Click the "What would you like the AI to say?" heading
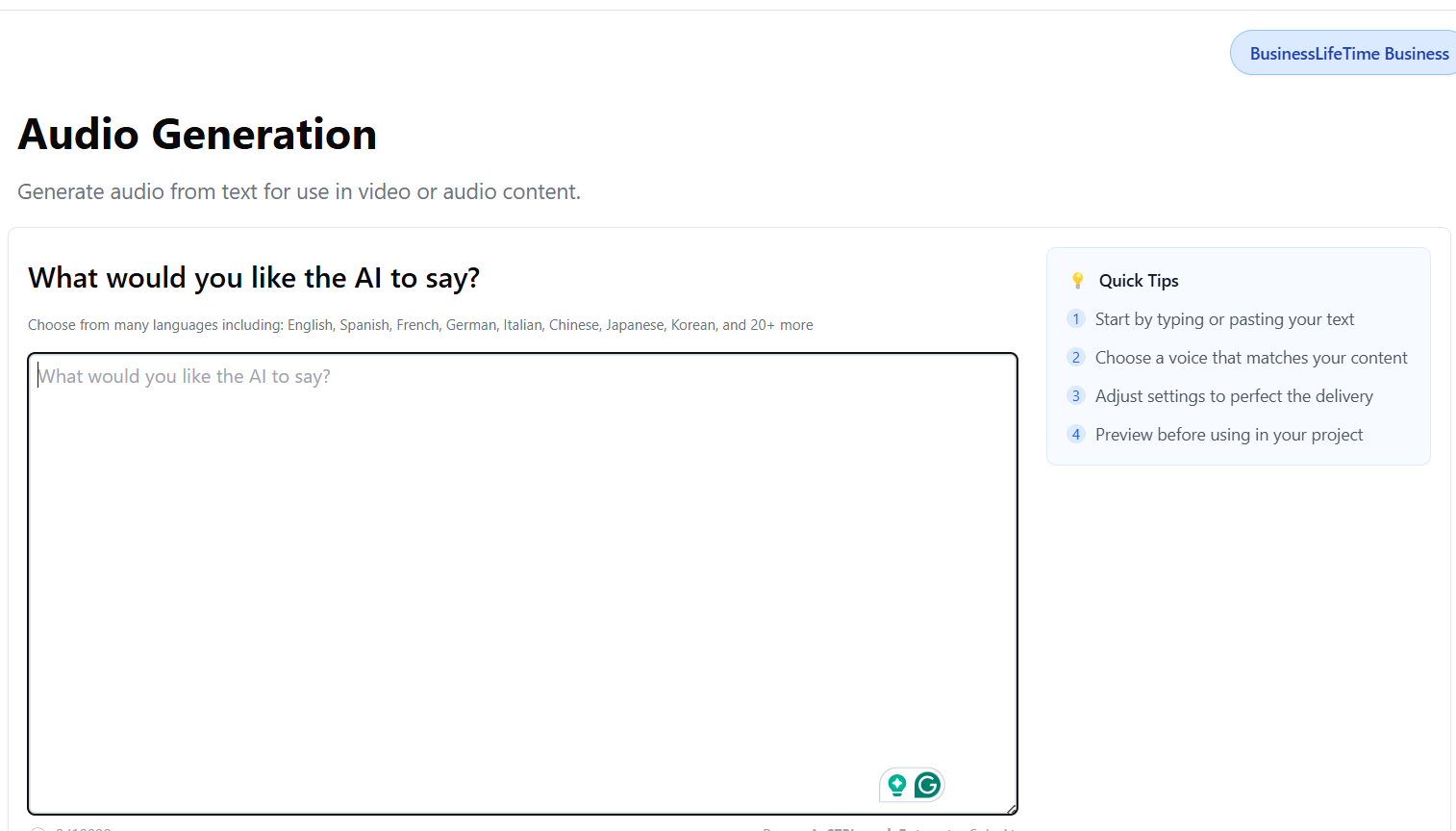This screenshot has width=1456, height=831. tap(254, 278)
